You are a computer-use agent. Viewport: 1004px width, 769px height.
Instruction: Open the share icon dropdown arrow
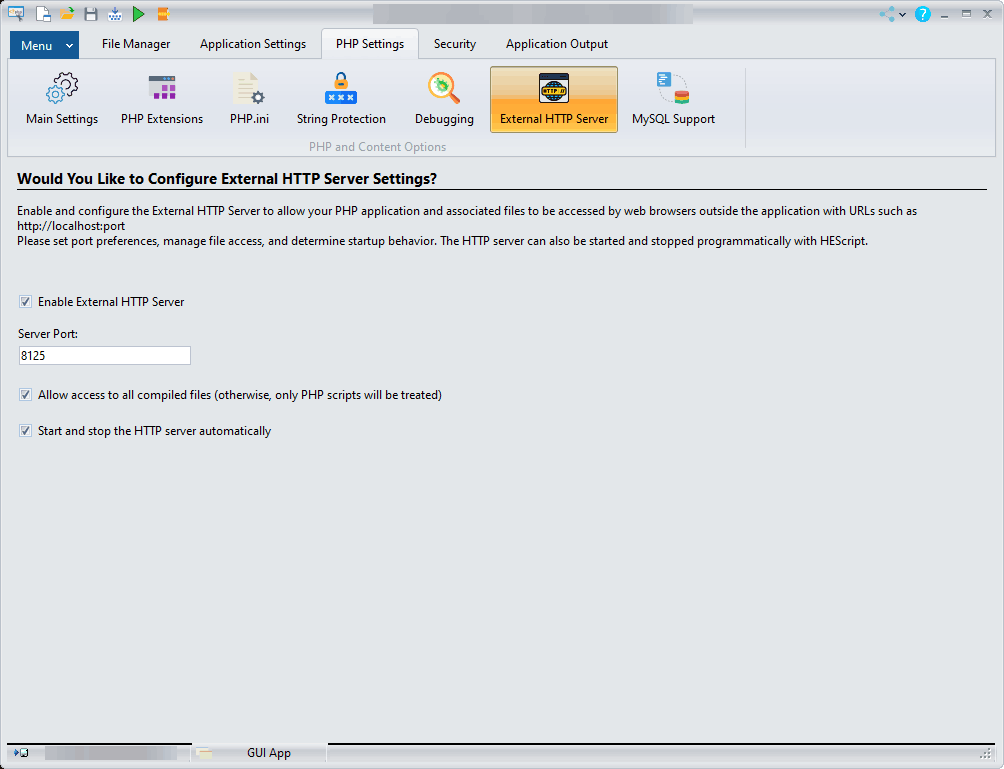(x=901, y=14)
